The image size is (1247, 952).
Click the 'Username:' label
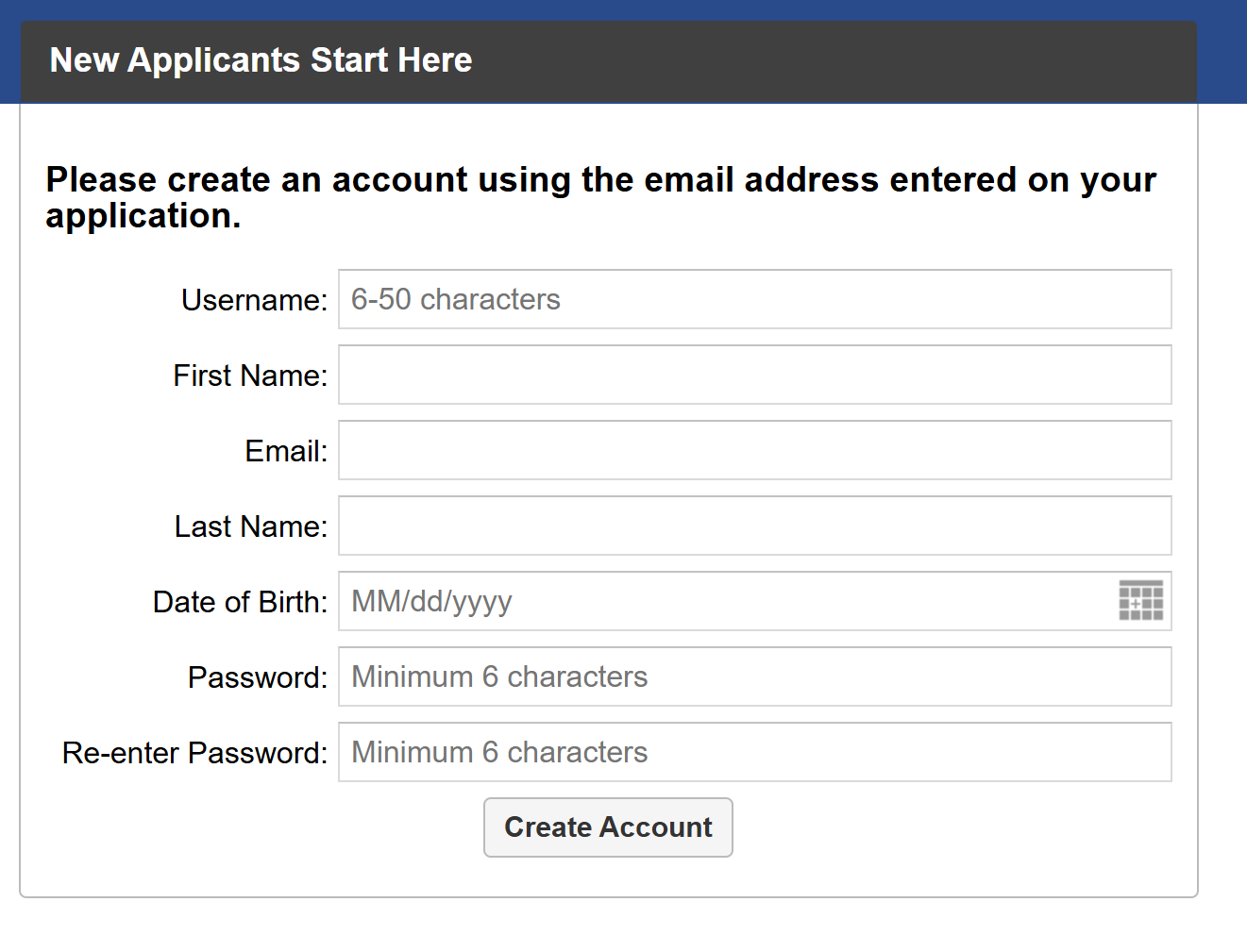coord(254,300)
